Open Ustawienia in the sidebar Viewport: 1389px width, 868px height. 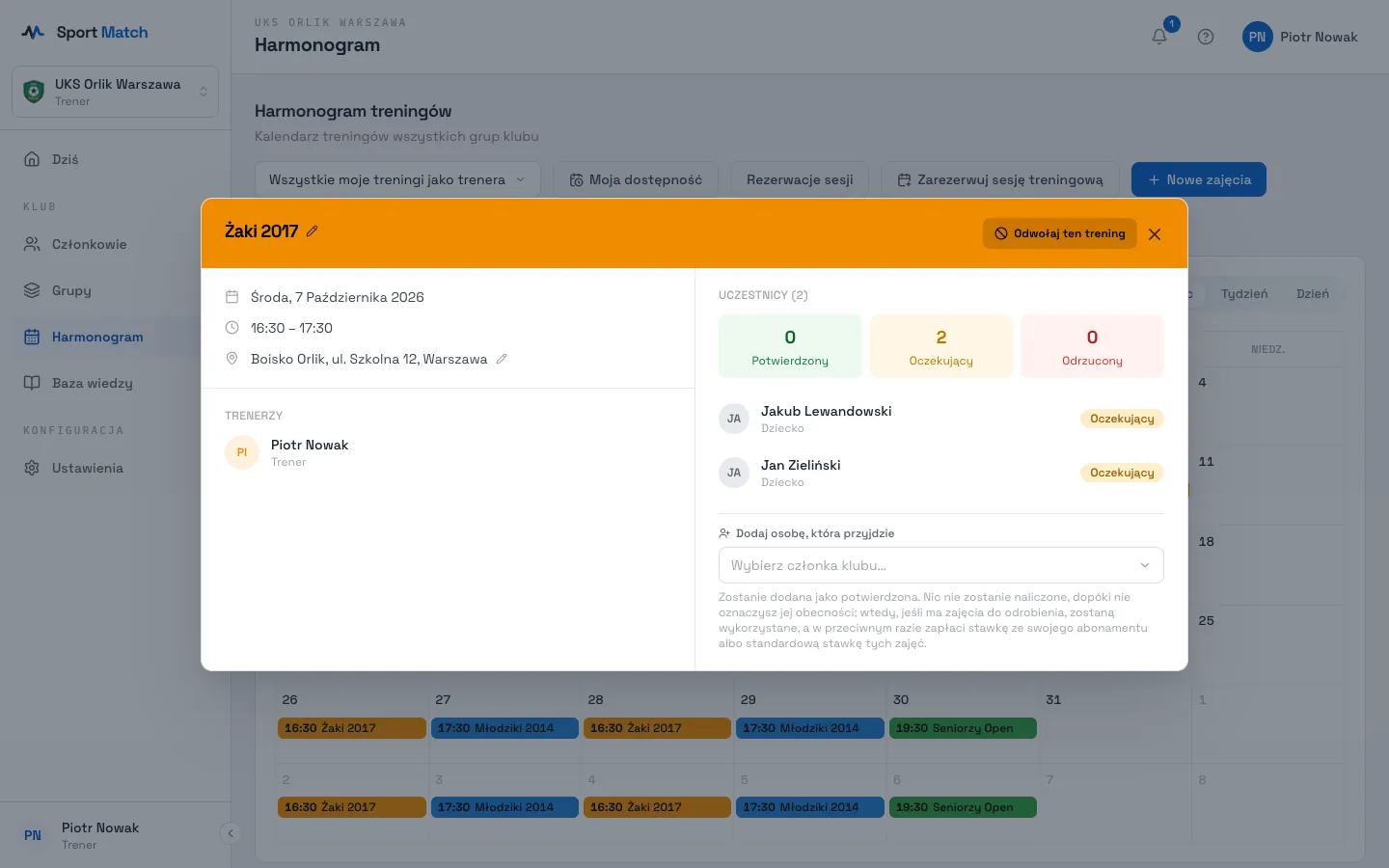click(x=116, y=468)
